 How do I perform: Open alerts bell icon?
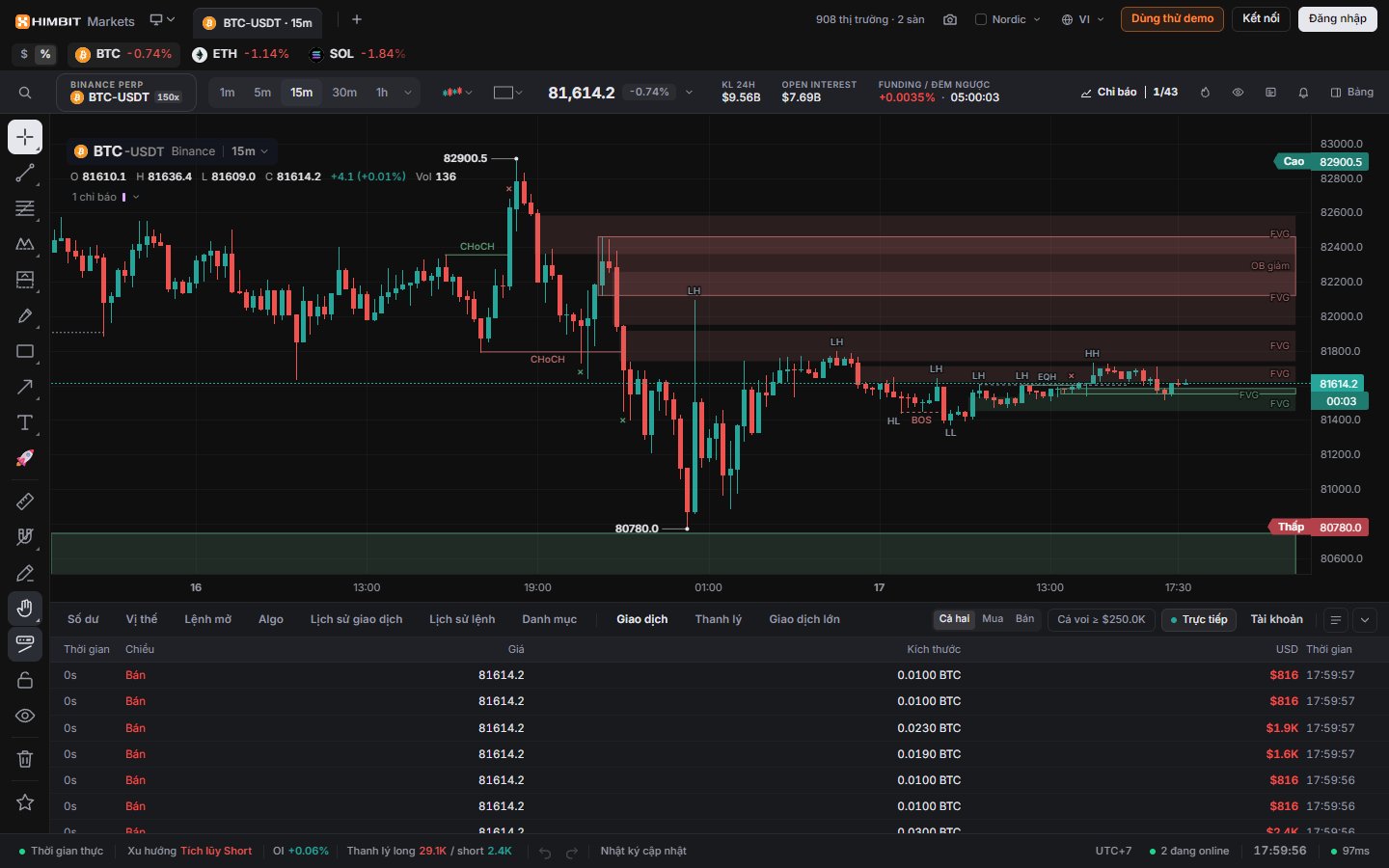click(x=1303, y=93)
